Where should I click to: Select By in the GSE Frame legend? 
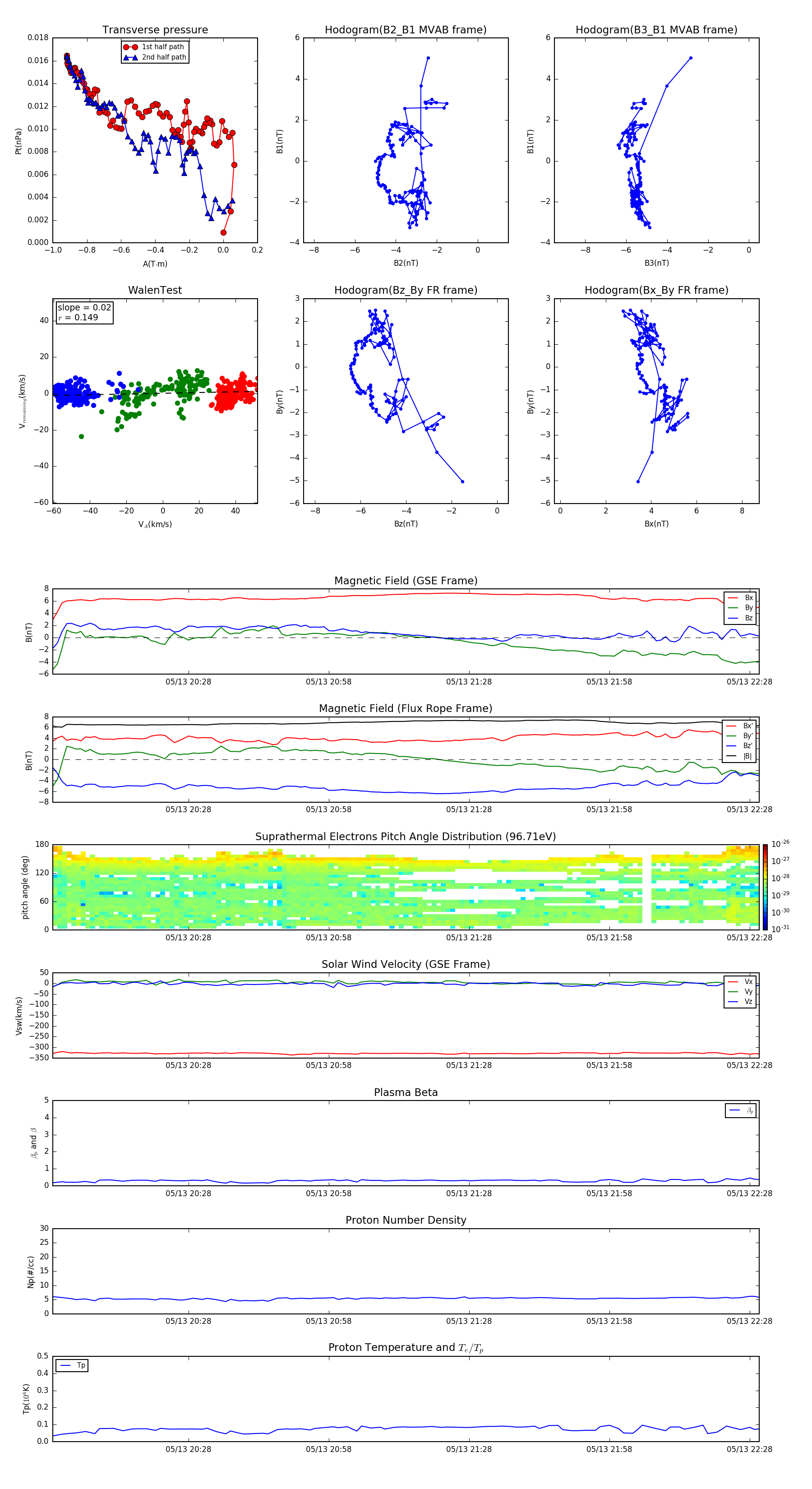click(740, 607)
